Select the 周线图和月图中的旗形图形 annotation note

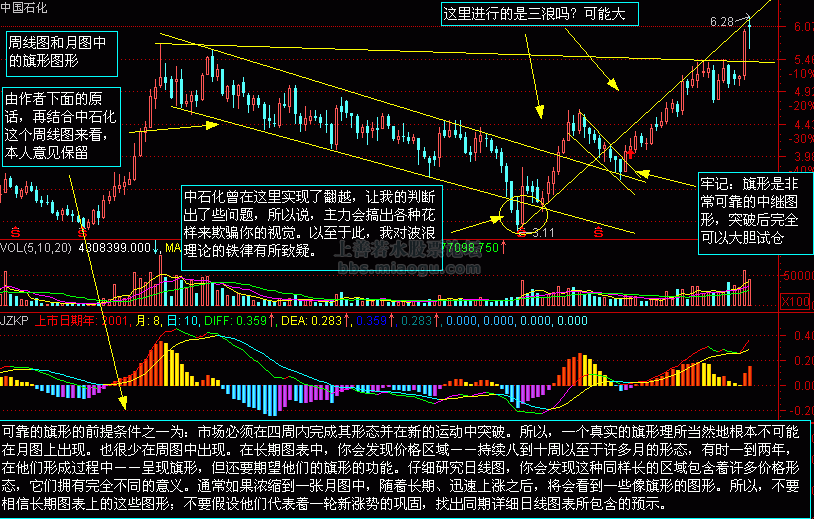[x=63, y=52]
